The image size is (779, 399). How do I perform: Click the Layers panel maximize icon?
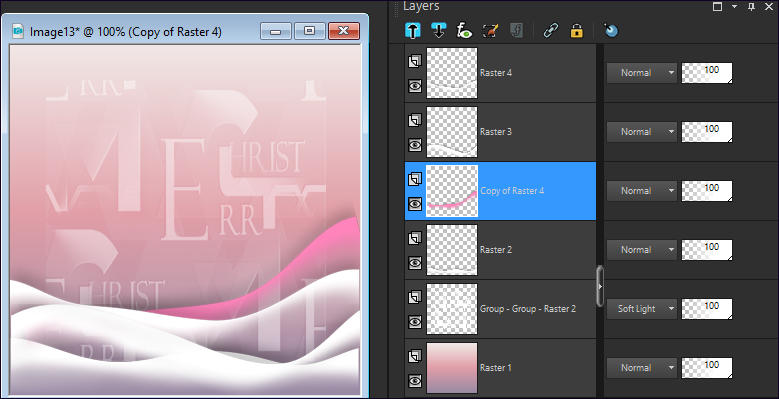tap(717, 6)
